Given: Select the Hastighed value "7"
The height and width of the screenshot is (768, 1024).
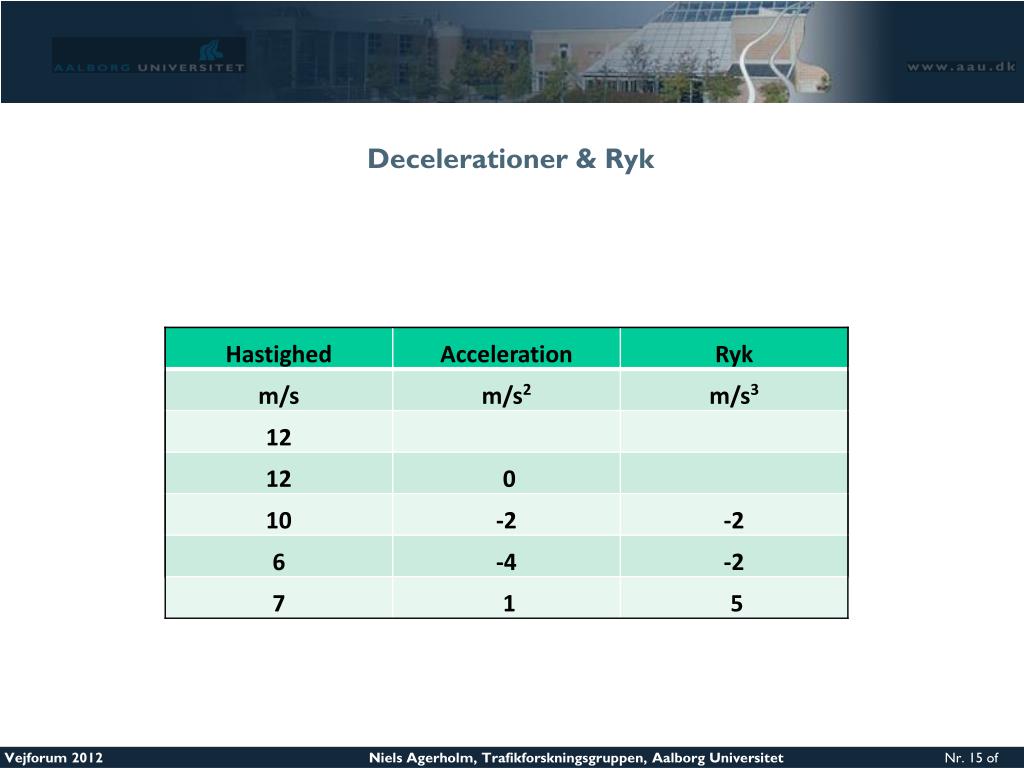Looking at the screenshot, I should (x=279, y=603).
